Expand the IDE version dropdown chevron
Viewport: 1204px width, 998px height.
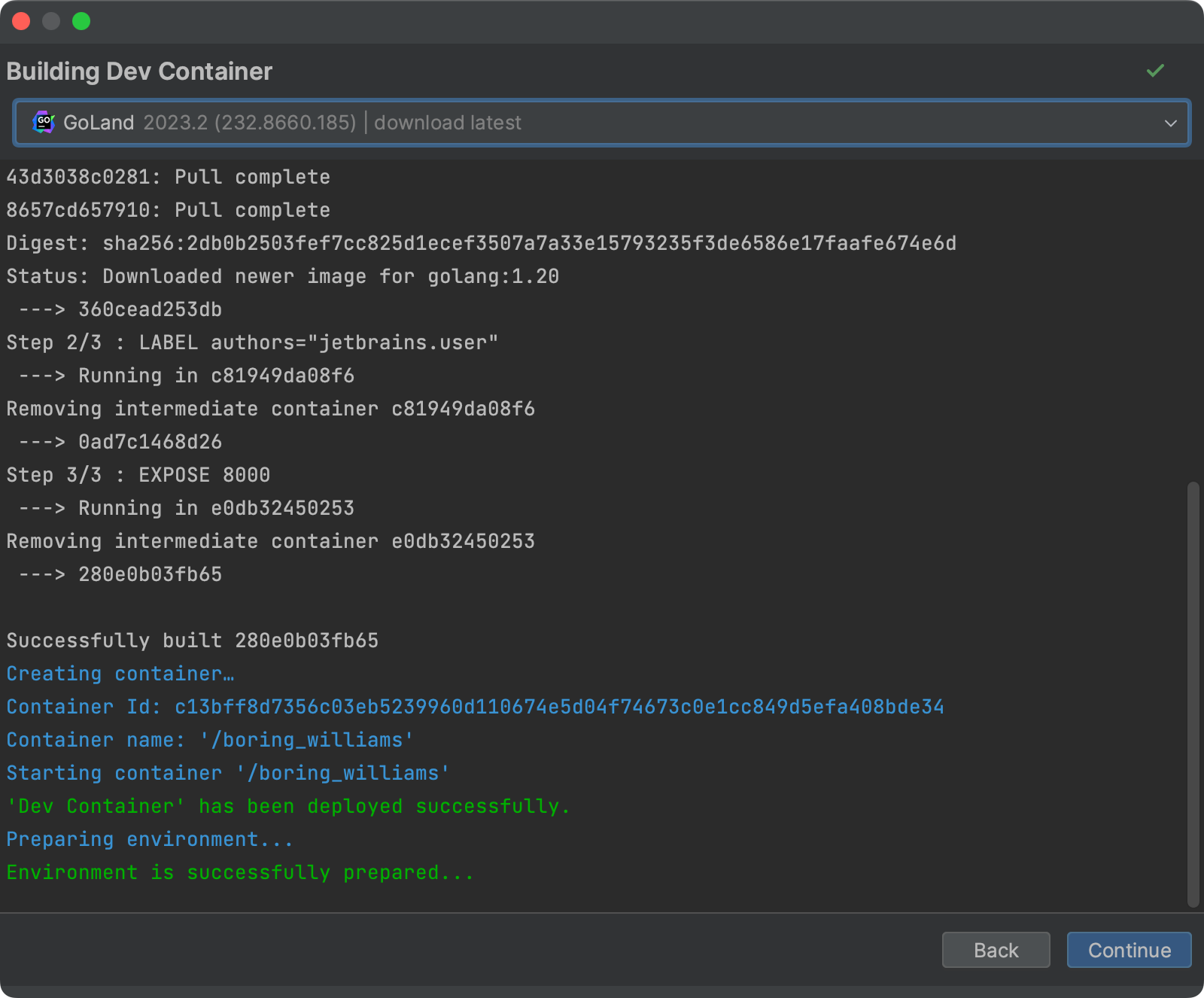tap(1171, 123)
